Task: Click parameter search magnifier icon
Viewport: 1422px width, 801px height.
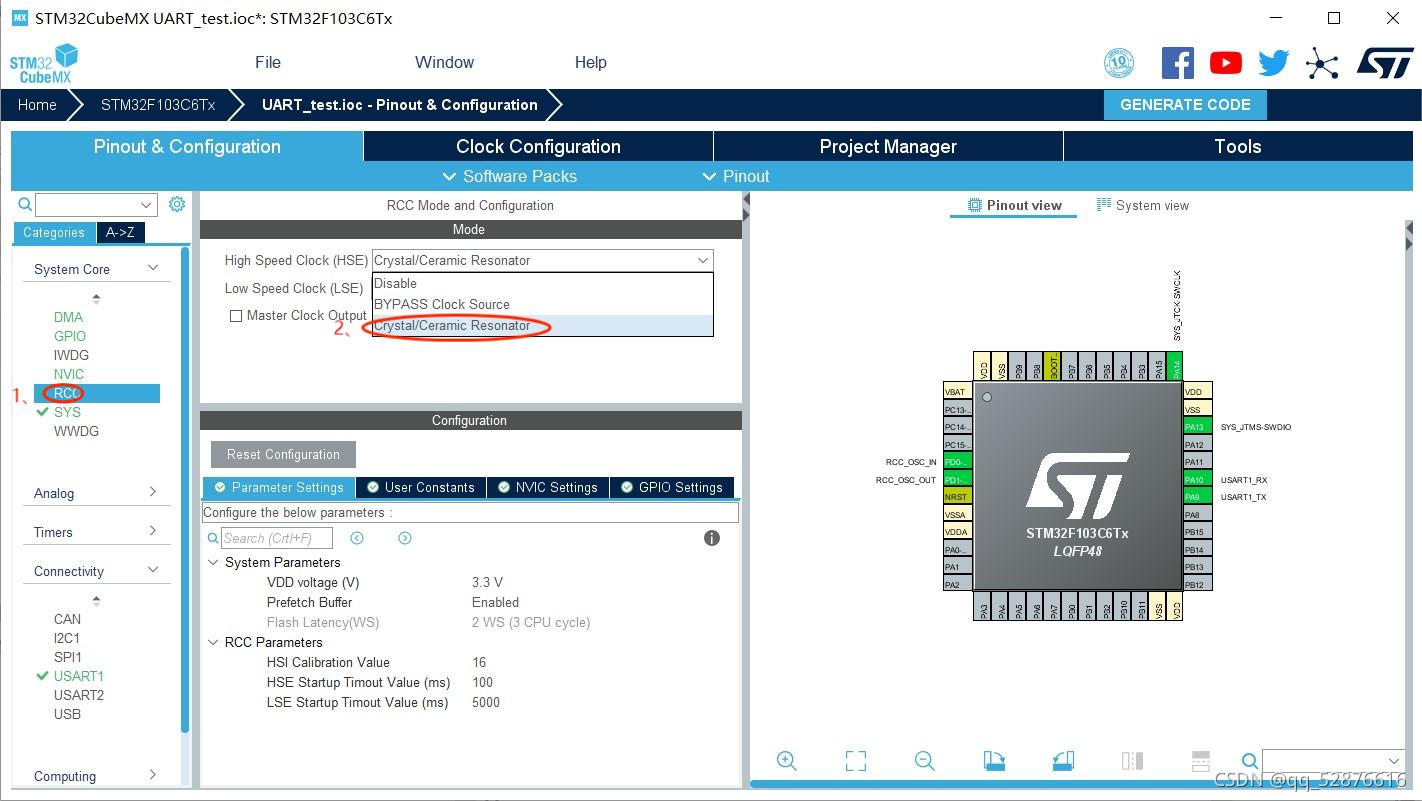Action: point(212,538)
